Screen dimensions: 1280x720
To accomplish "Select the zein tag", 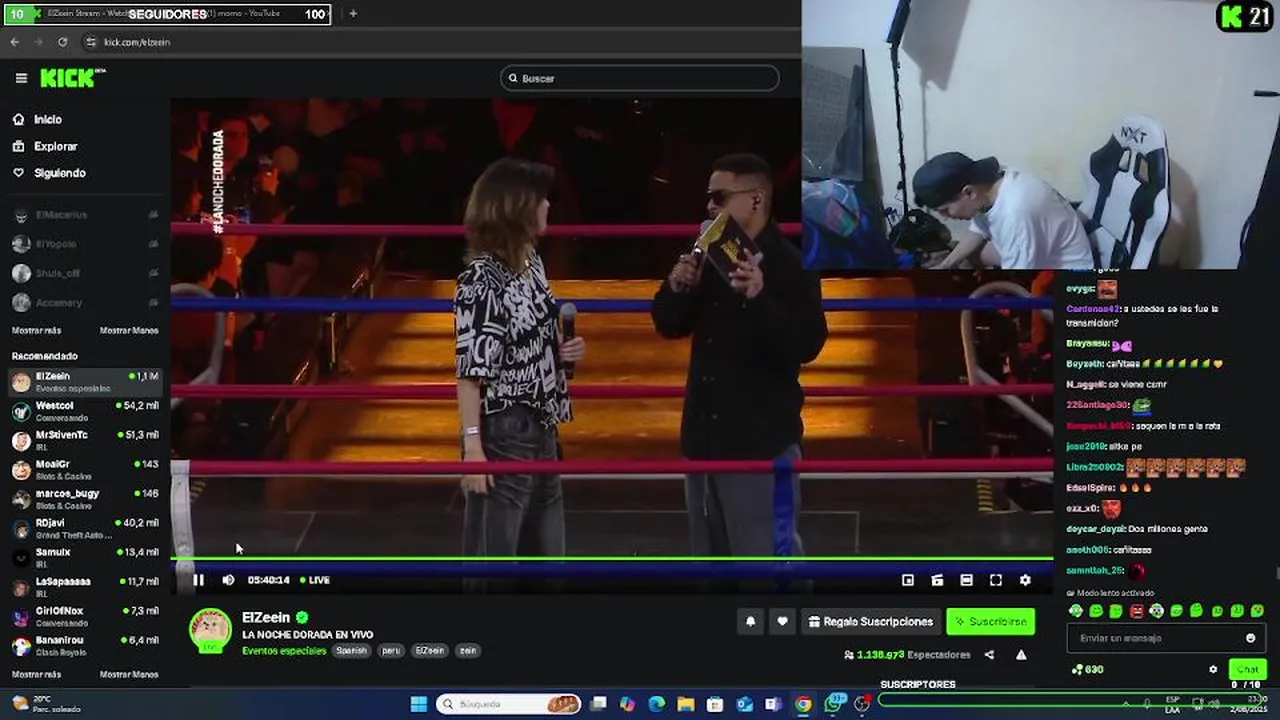I will pos(467,650).
